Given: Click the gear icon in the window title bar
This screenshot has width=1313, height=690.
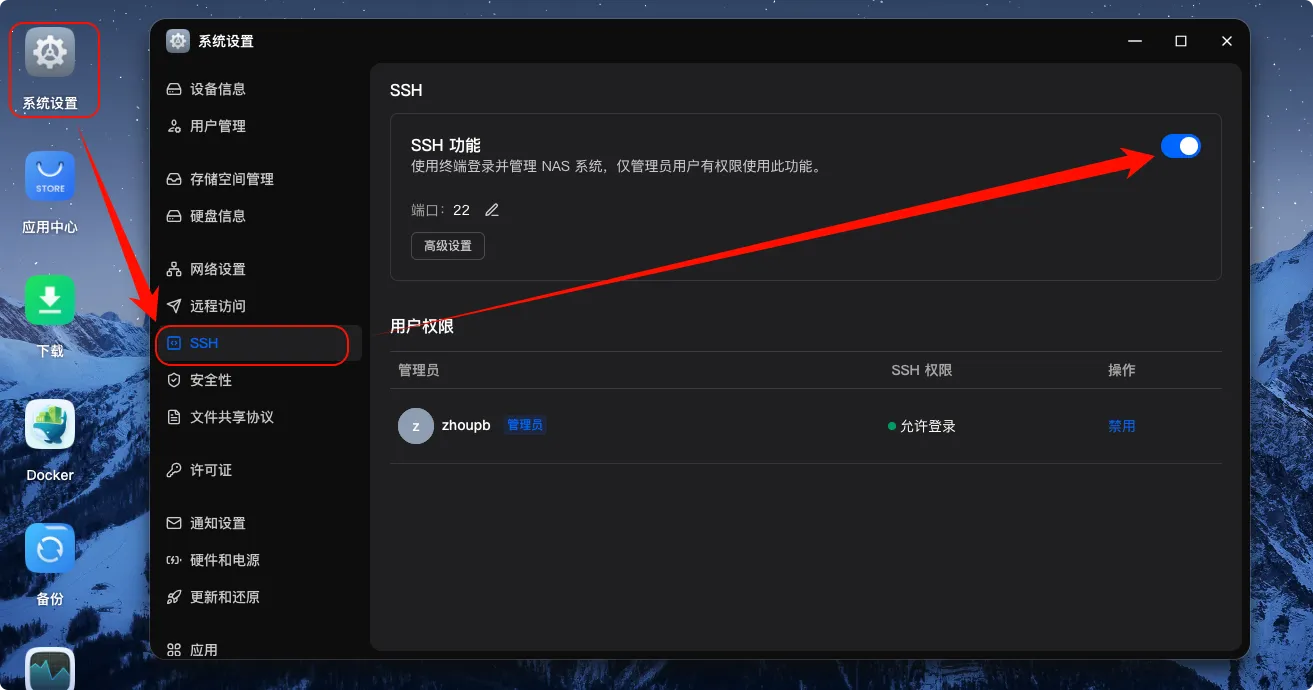Looking at the screenshot, I should coord(178,40).
